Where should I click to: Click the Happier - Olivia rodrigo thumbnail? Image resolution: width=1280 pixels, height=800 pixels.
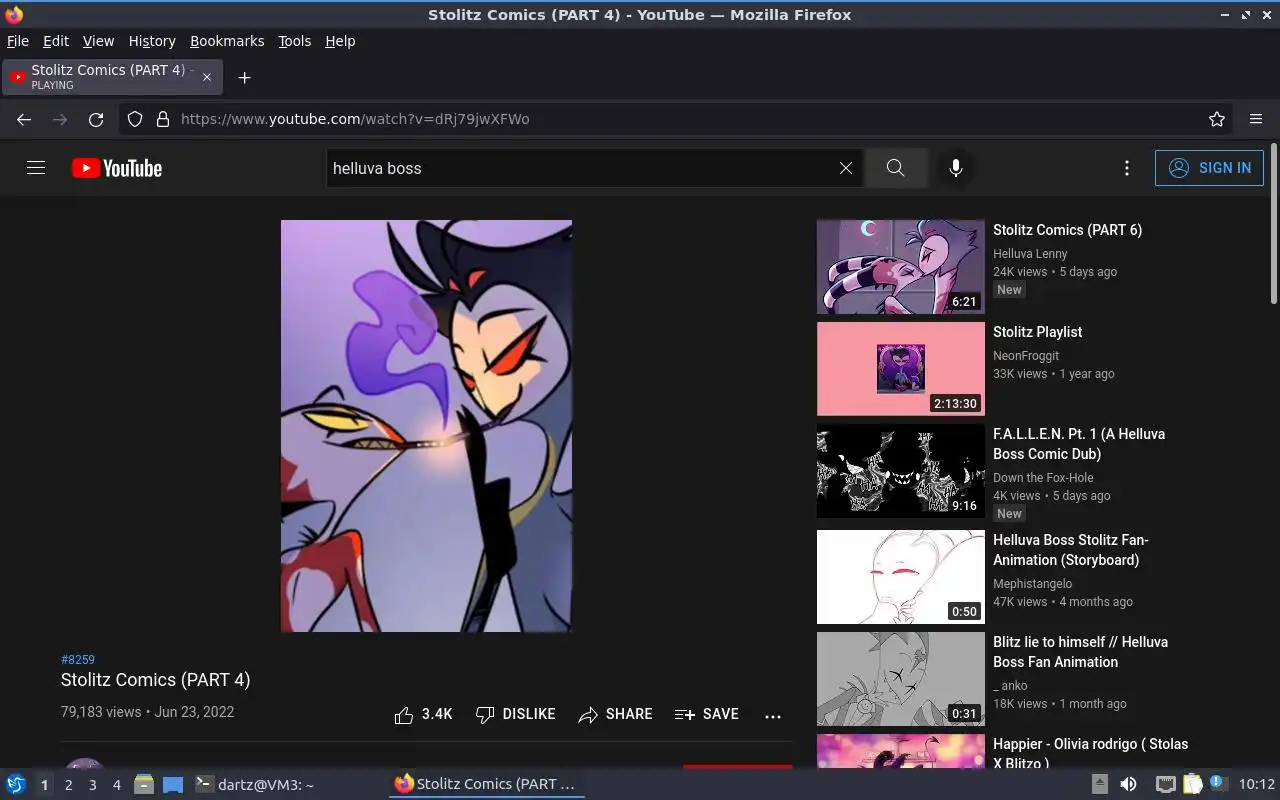pyautogui.click(x=901, y=751)
